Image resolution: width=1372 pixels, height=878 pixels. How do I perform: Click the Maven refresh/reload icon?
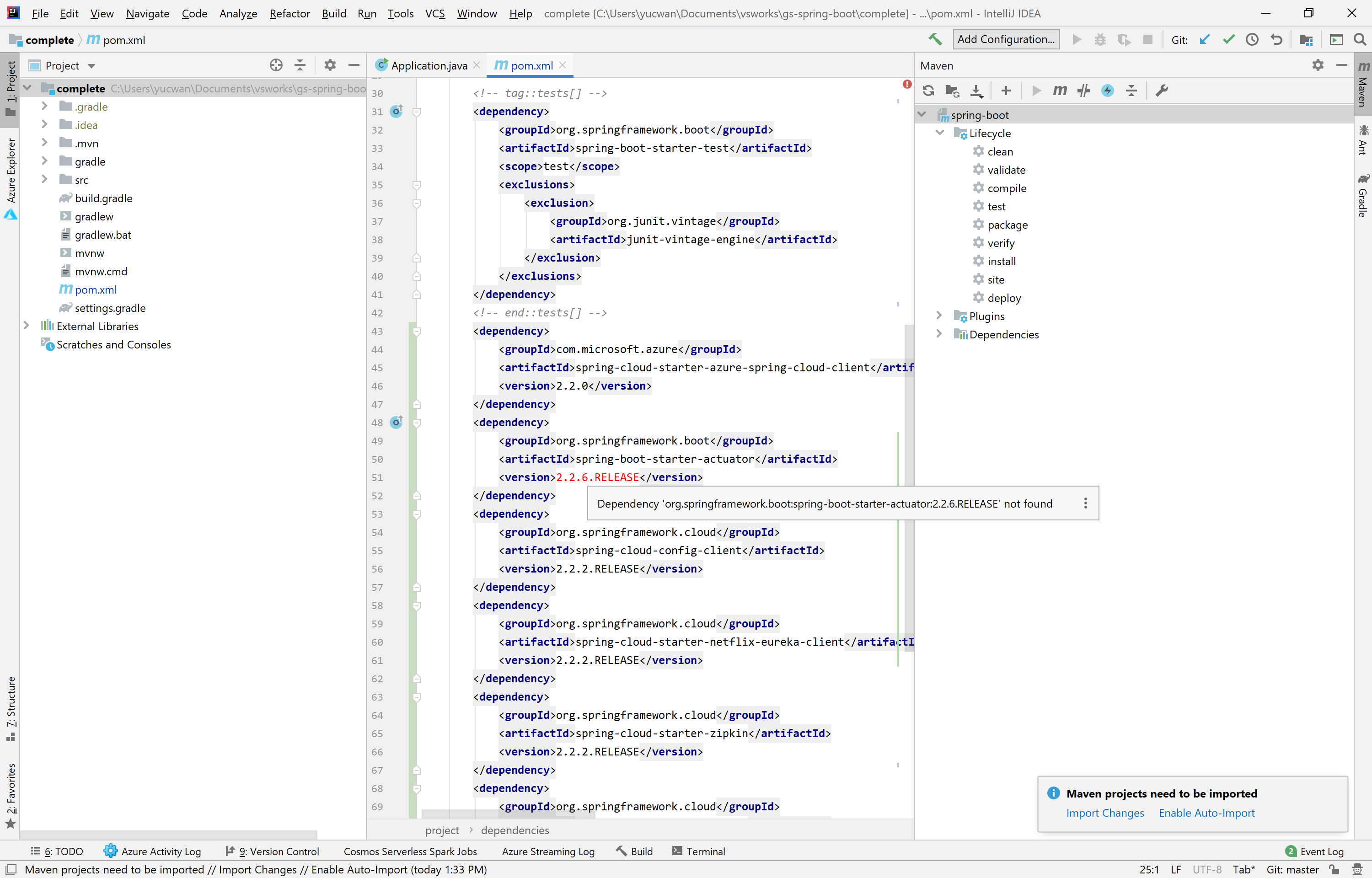(928, 91)
